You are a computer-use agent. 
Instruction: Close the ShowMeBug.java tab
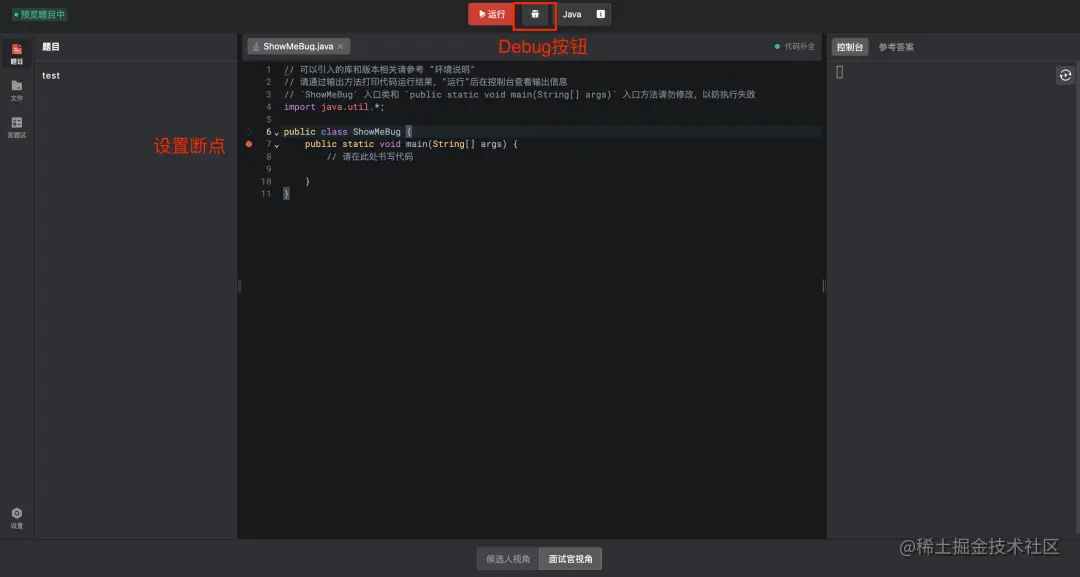[340, 47]
